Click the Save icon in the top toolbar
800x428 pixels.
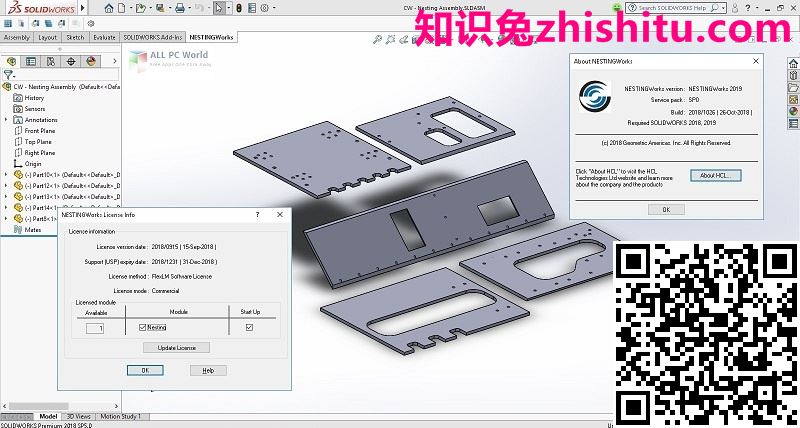[160, 8]
